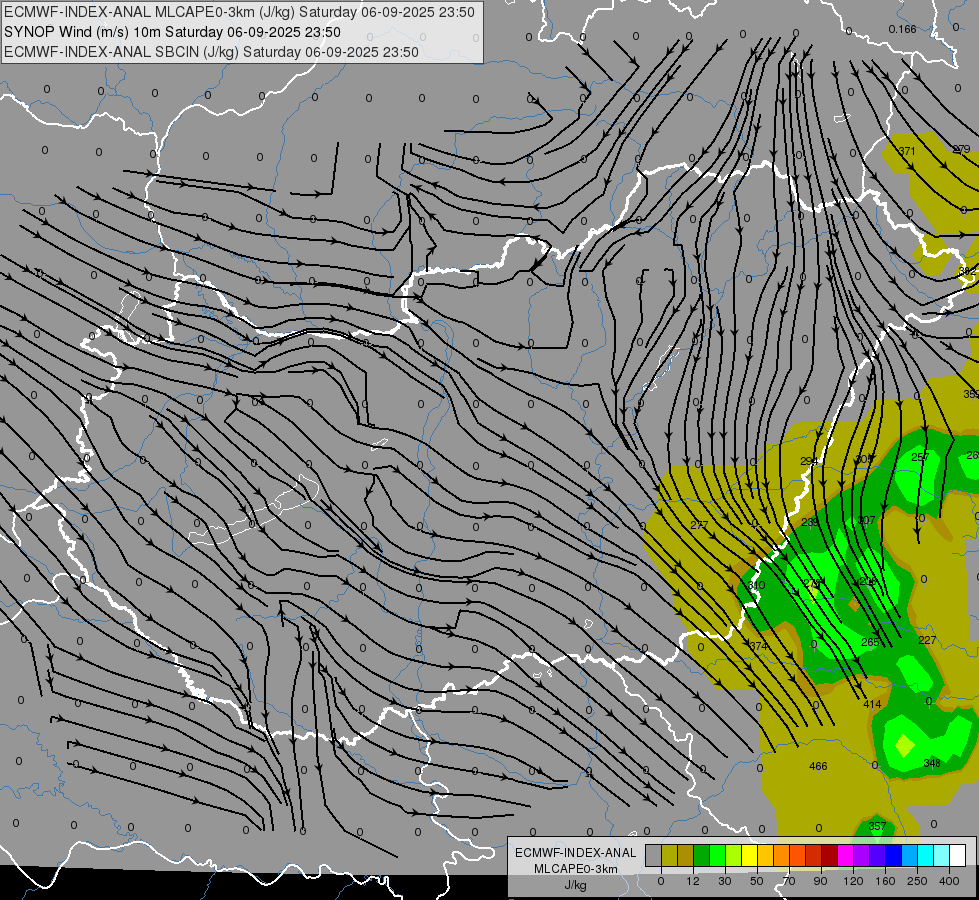This screenshot has height=900, width=979.
Task: Click the map value 305
Action: pos(864,459)
